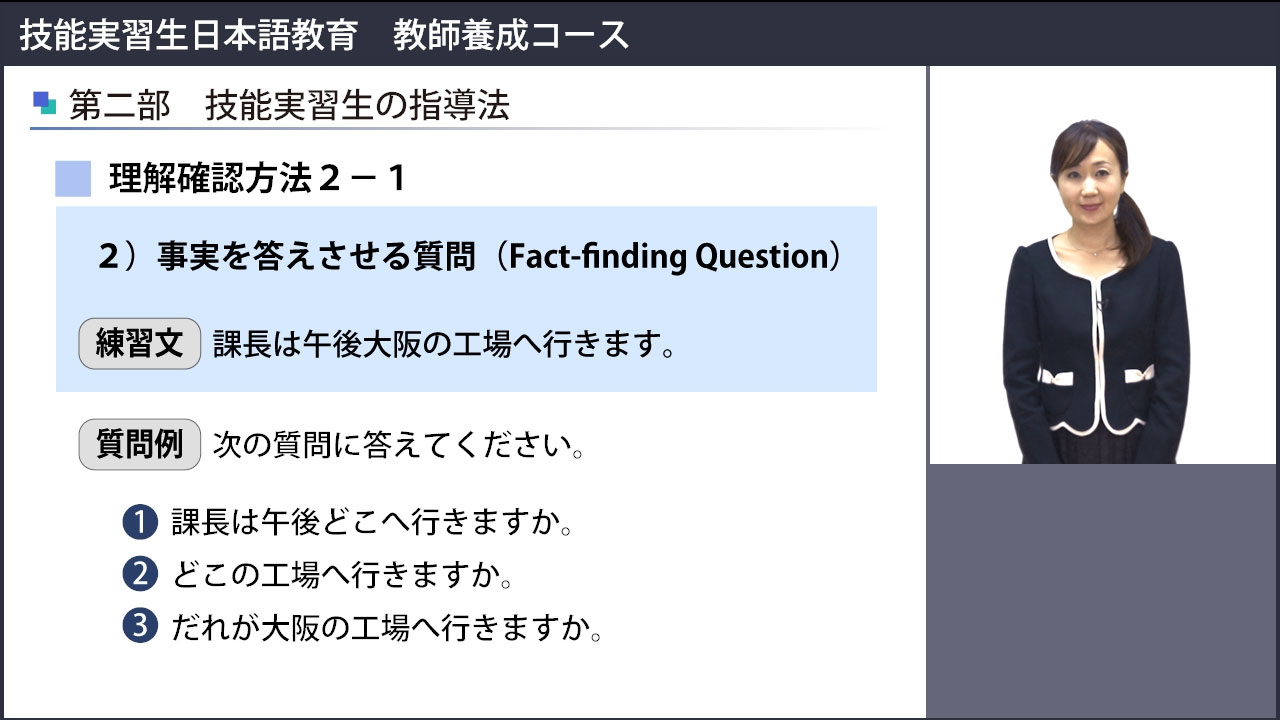Select question だれが大阪の工場へ行きますか
The height and width of the screenshot is (720, 1280).
[386, 629]
